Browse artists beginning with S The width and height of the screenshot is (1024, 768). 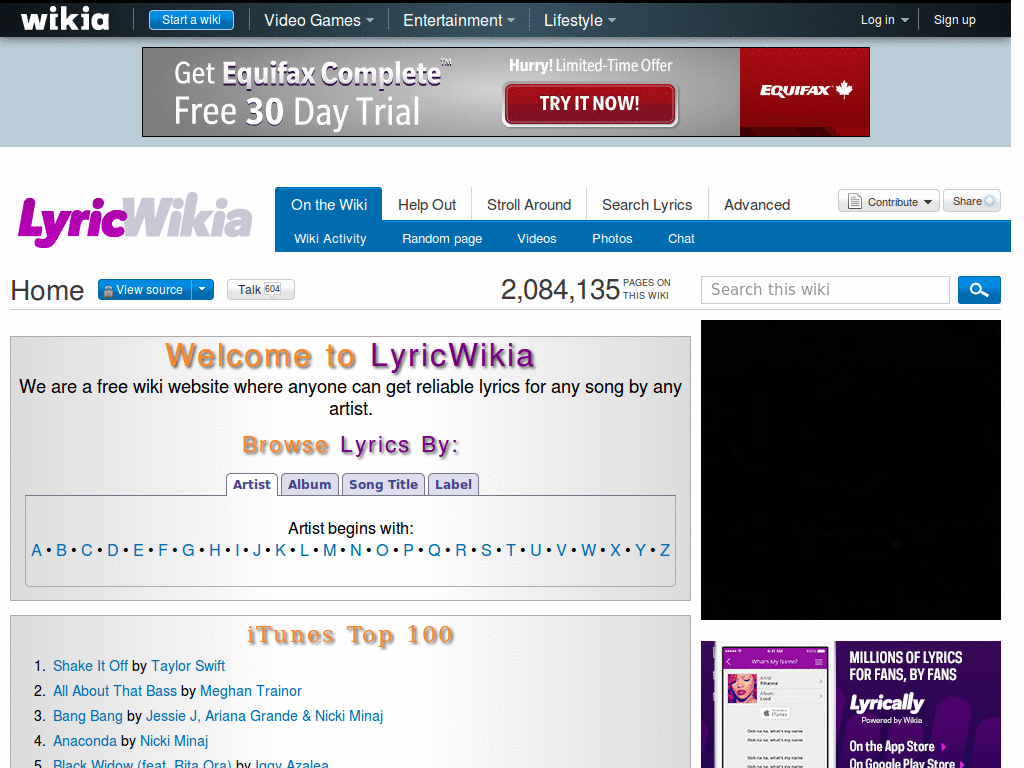pos(486,551)
